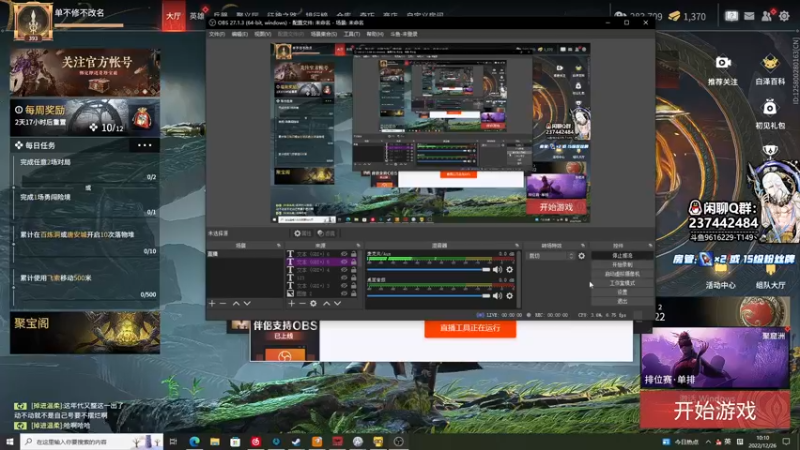This screenshot has width=800, height=450.
Task: Switch to the 英雄 heroes tab
Action: coord(197,16)
